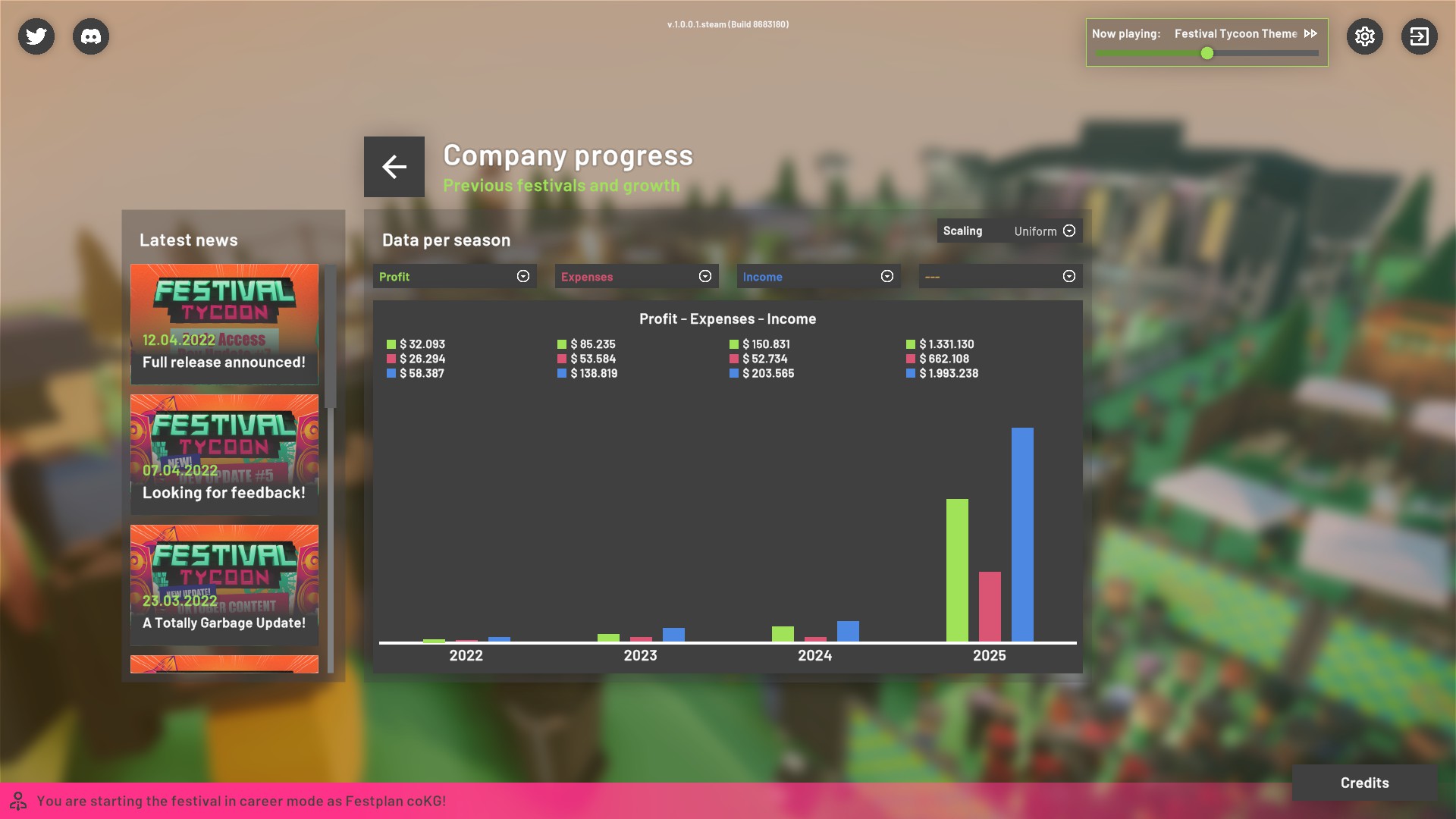Viewport: 1456px width, 819px height.
Task: Open the Credits button
Action: [x=1364, y=783]
